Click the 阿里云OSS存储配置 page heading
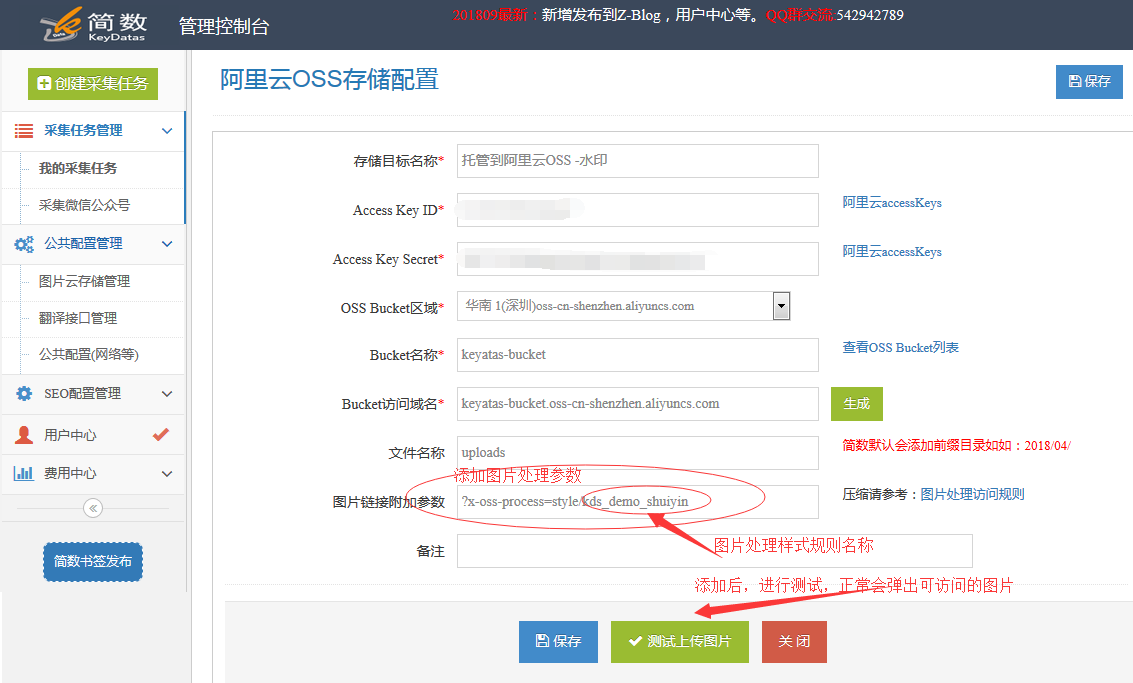The width and height of the screenshot is (1133, 683). 329,80
